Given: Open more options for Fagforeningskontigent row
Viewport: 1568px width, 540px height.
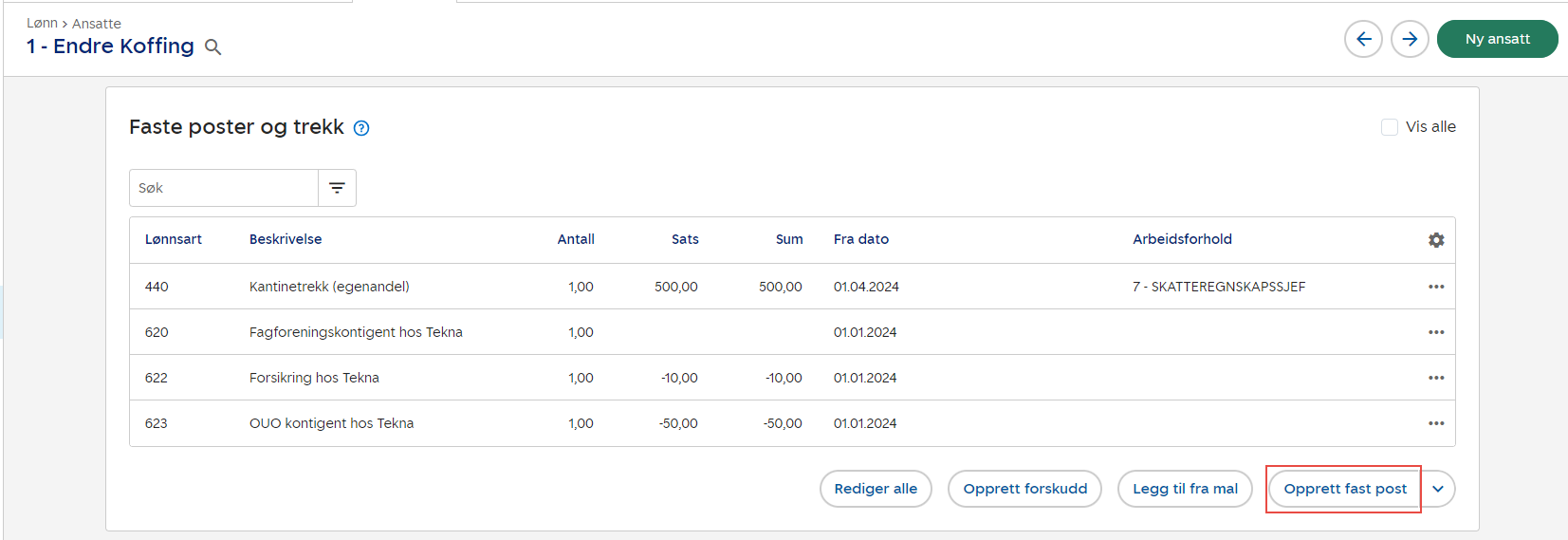Looking at the screenshot, I should pos(1436,332).
